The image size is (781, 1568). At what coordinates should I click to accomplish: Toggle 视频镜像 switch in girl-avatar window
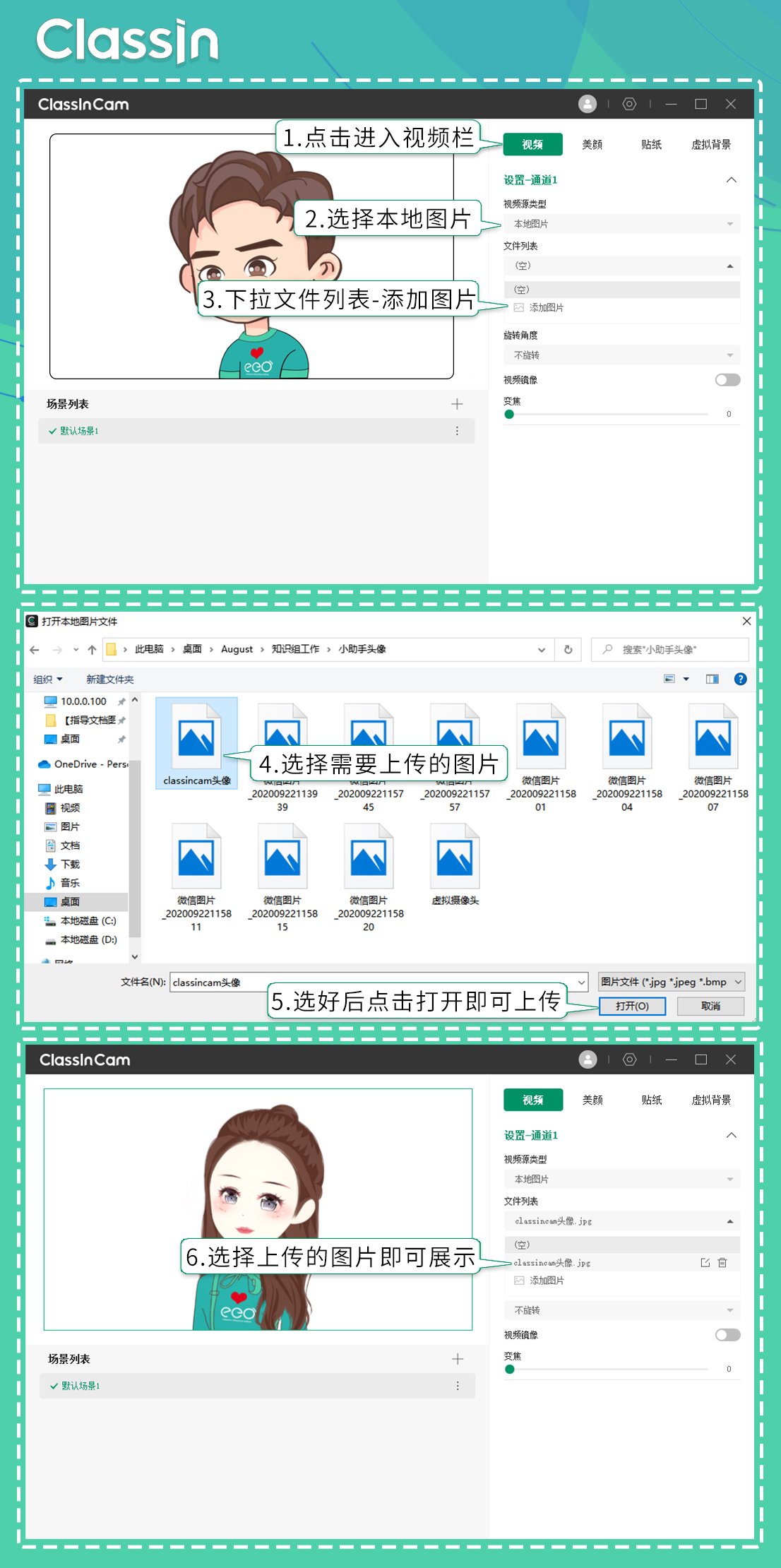click(x=727, y=1335)
